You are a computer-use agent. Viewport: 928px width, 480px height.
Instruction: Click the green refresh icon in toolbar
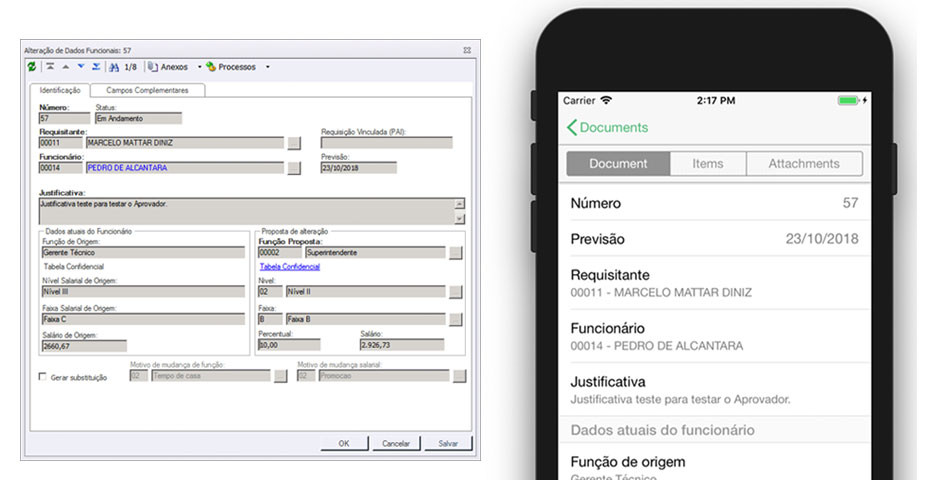tap(31, 67)
